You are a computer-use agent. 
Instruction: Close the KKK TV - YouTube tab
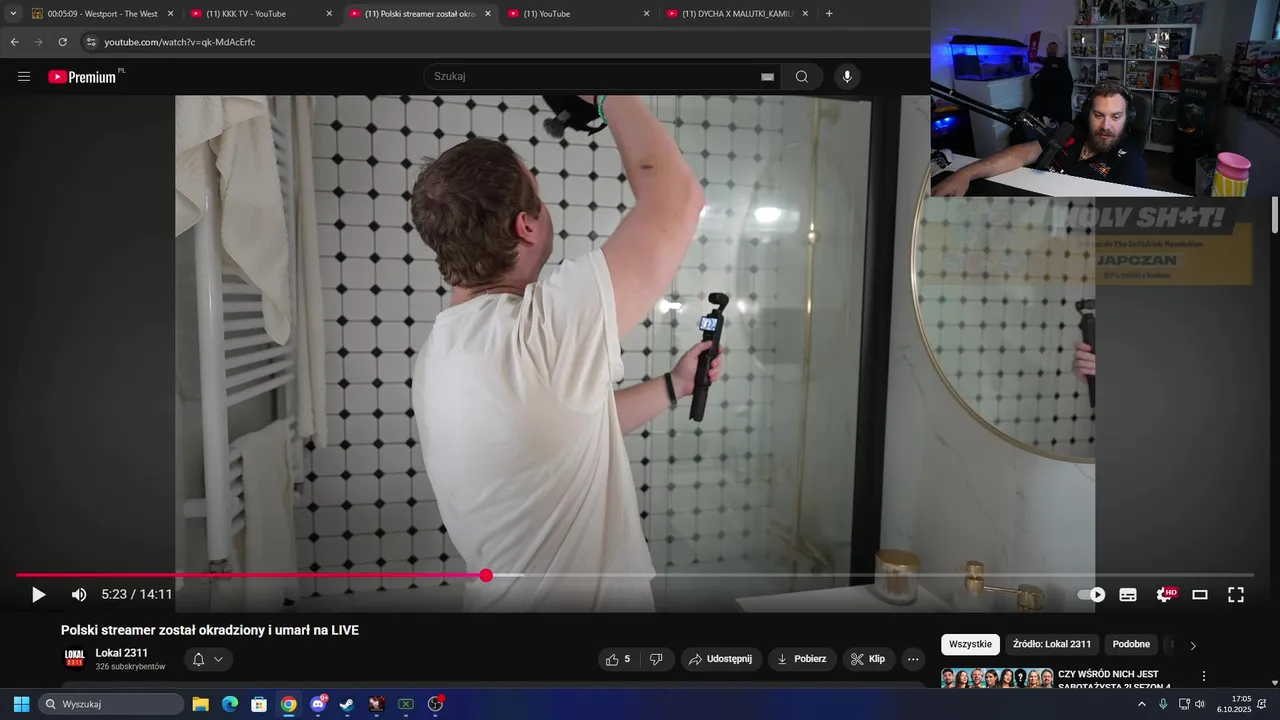point(329,14)
